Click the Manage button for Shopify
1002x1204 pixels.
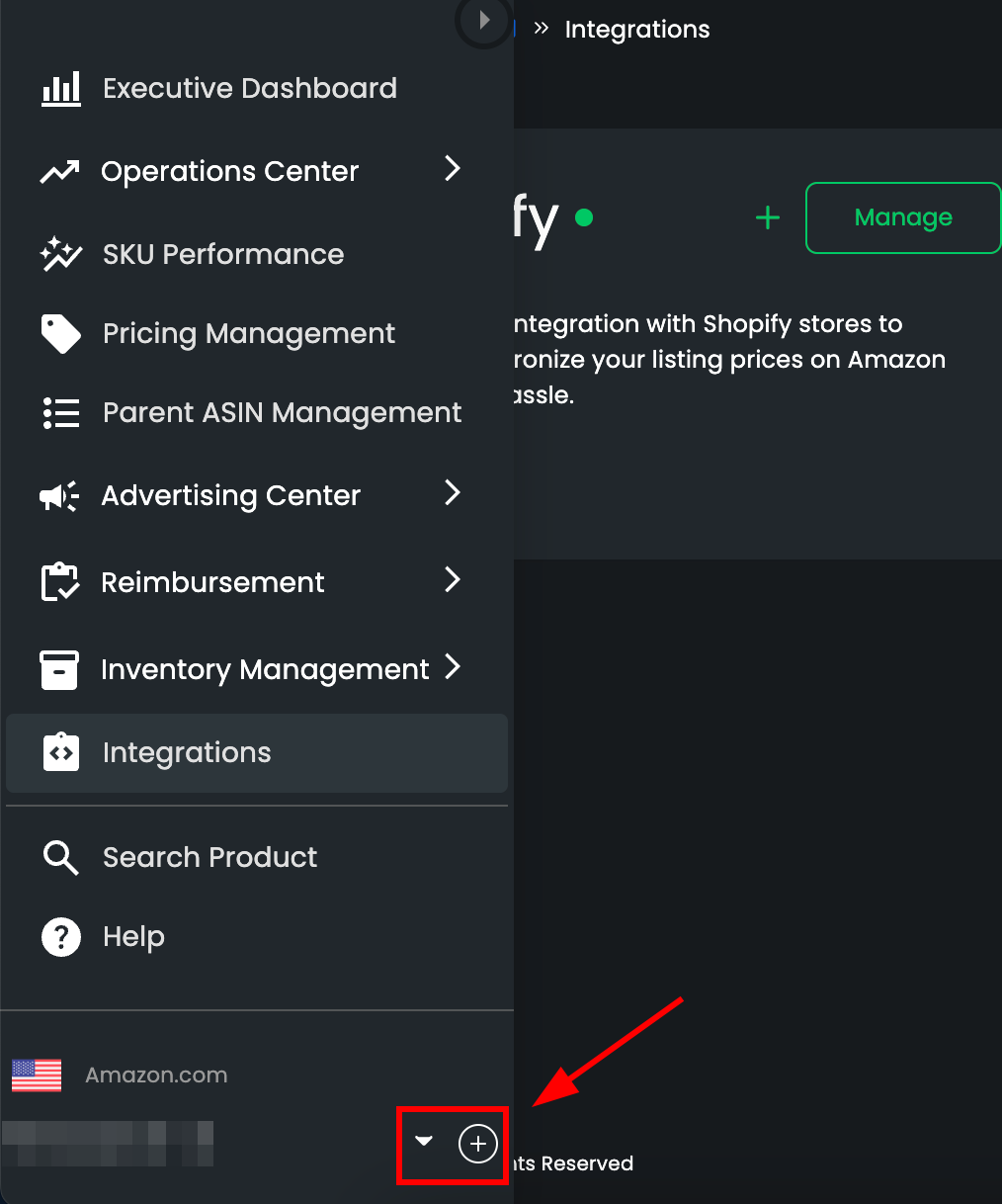pyautogui.click(x=902, y=217)
